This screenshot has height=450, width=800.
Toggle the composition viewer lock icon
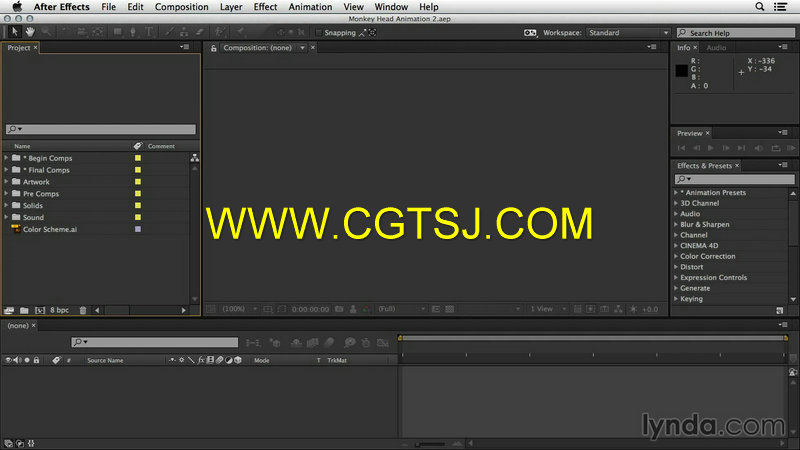213,48
